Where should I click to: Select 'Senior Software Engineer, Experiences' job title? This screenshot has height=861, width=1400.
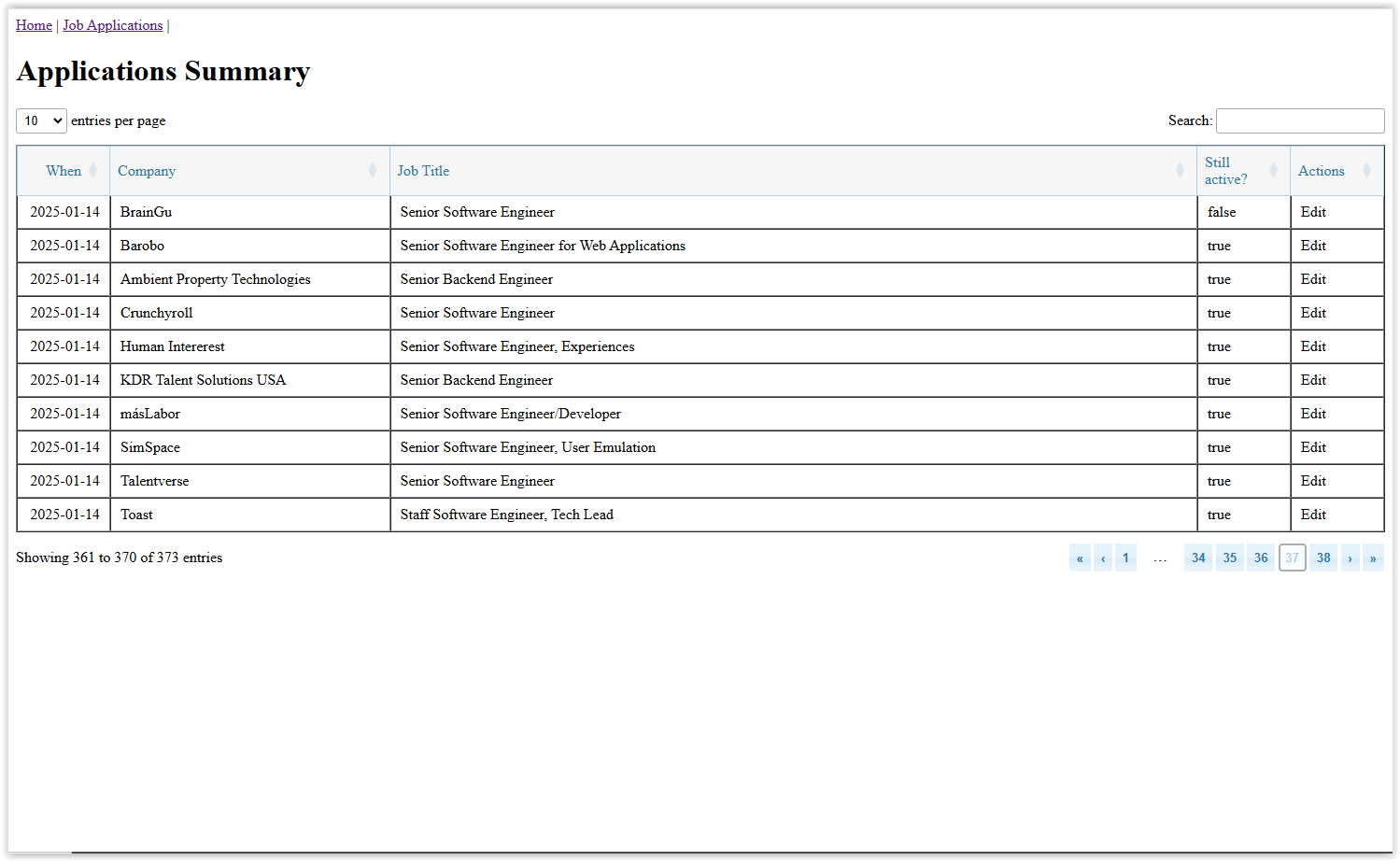[517, 346]
